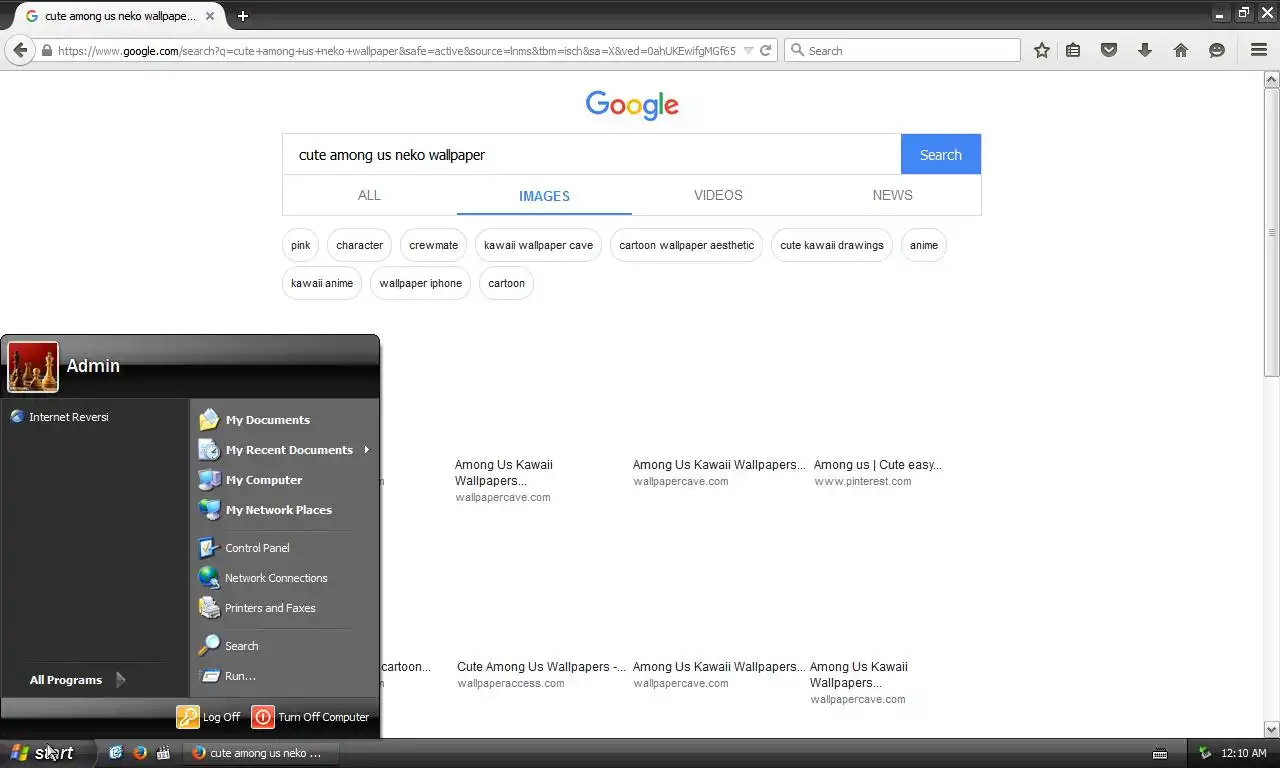The width and height of the screenshot is (1280, 768).
Task: Click the Windows Start button
Action: pos(46,753)
